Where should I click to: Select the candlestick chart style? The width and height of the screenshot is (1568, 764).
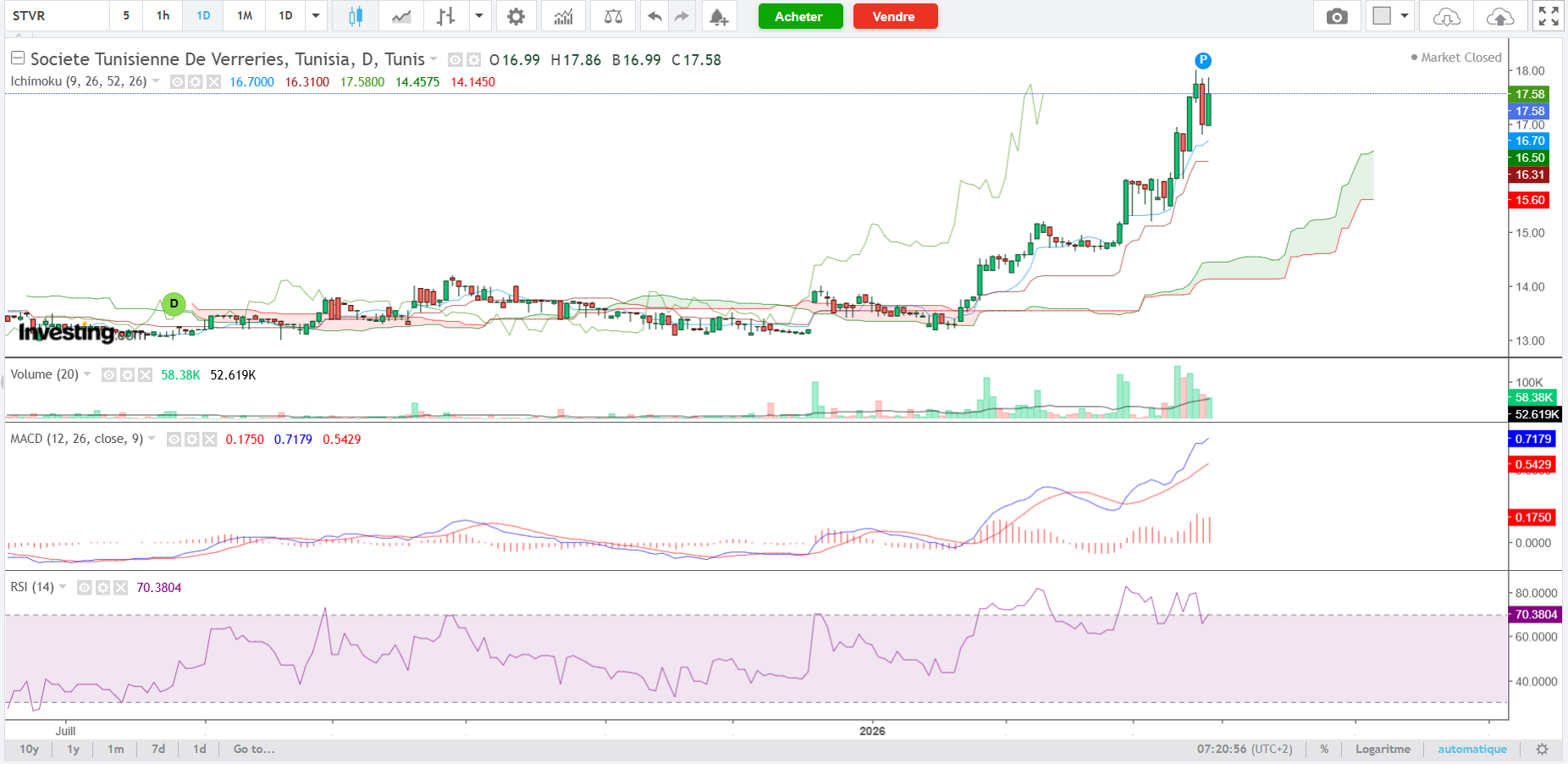(356, 16)
